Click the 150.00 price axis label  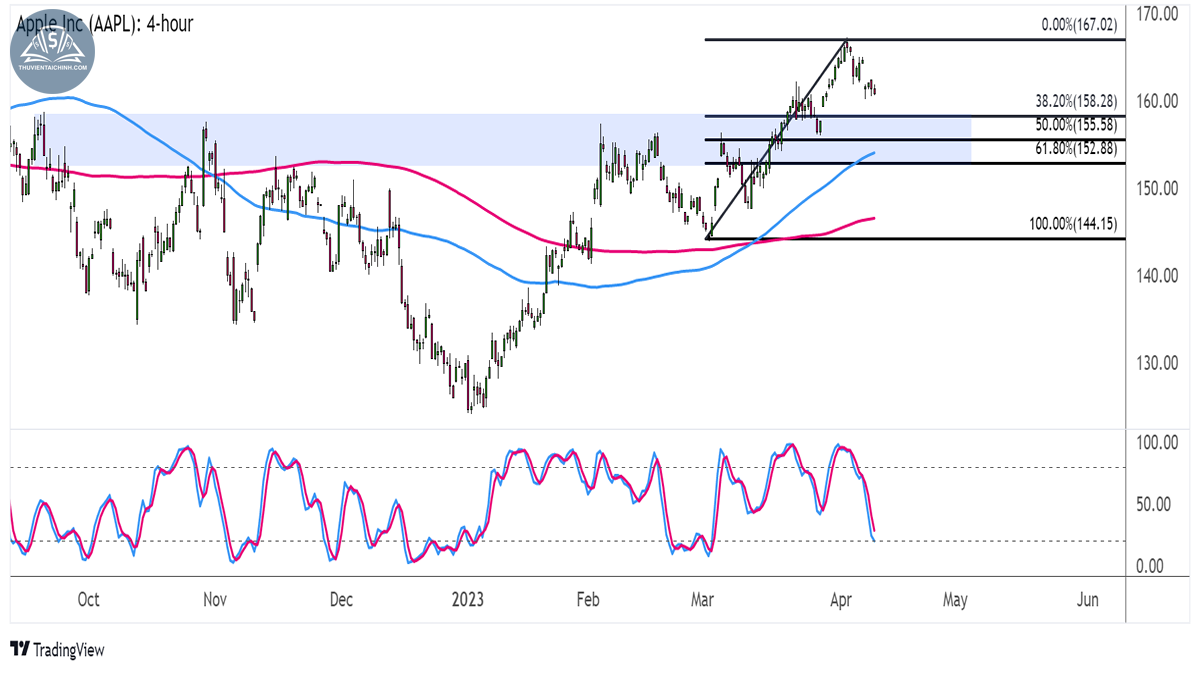click(x=1158, y=188)
